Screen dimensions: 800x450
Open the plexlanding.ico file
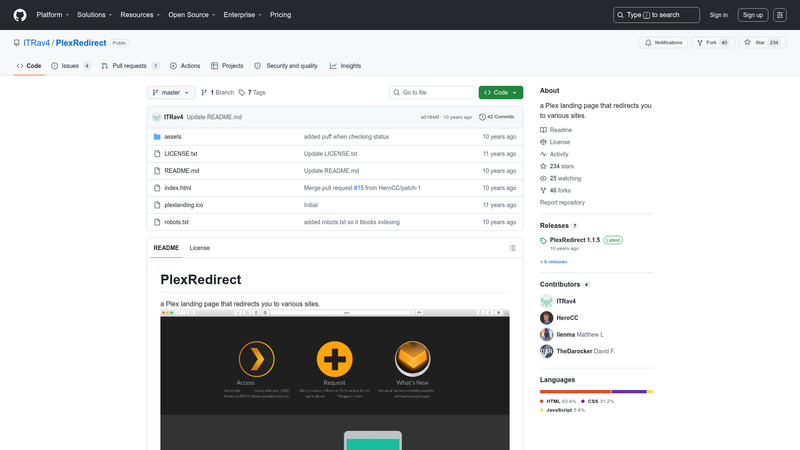184,205
